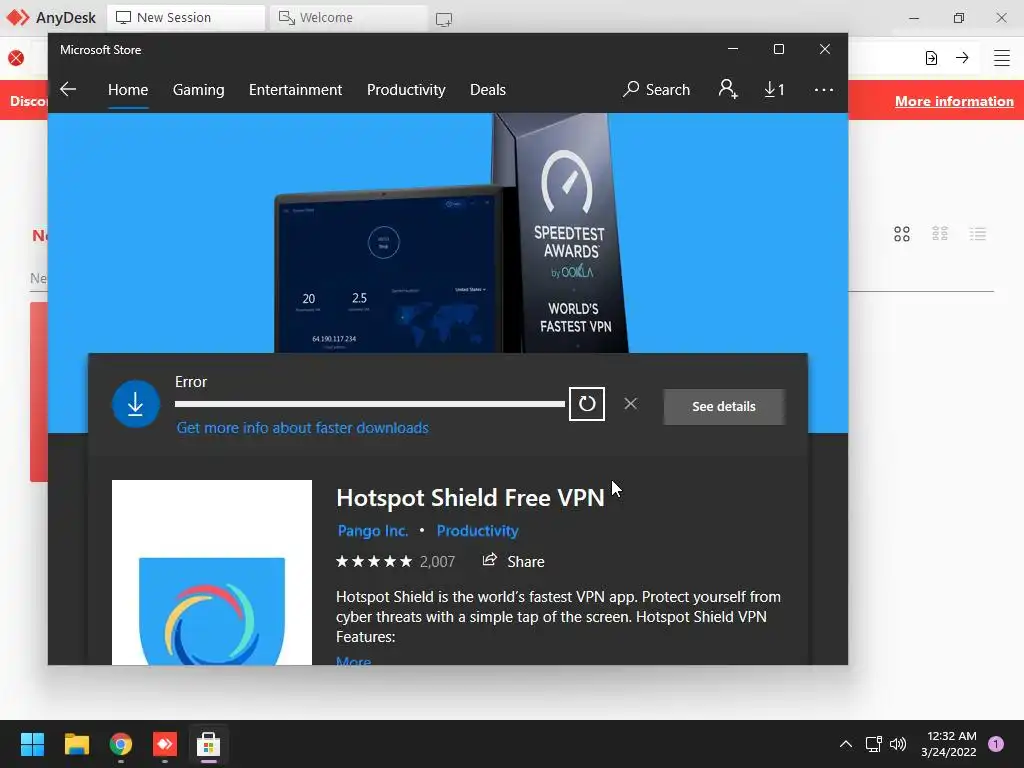Cancel the errored download with X
Screen dimensions: 1024x768
(630, 404)
